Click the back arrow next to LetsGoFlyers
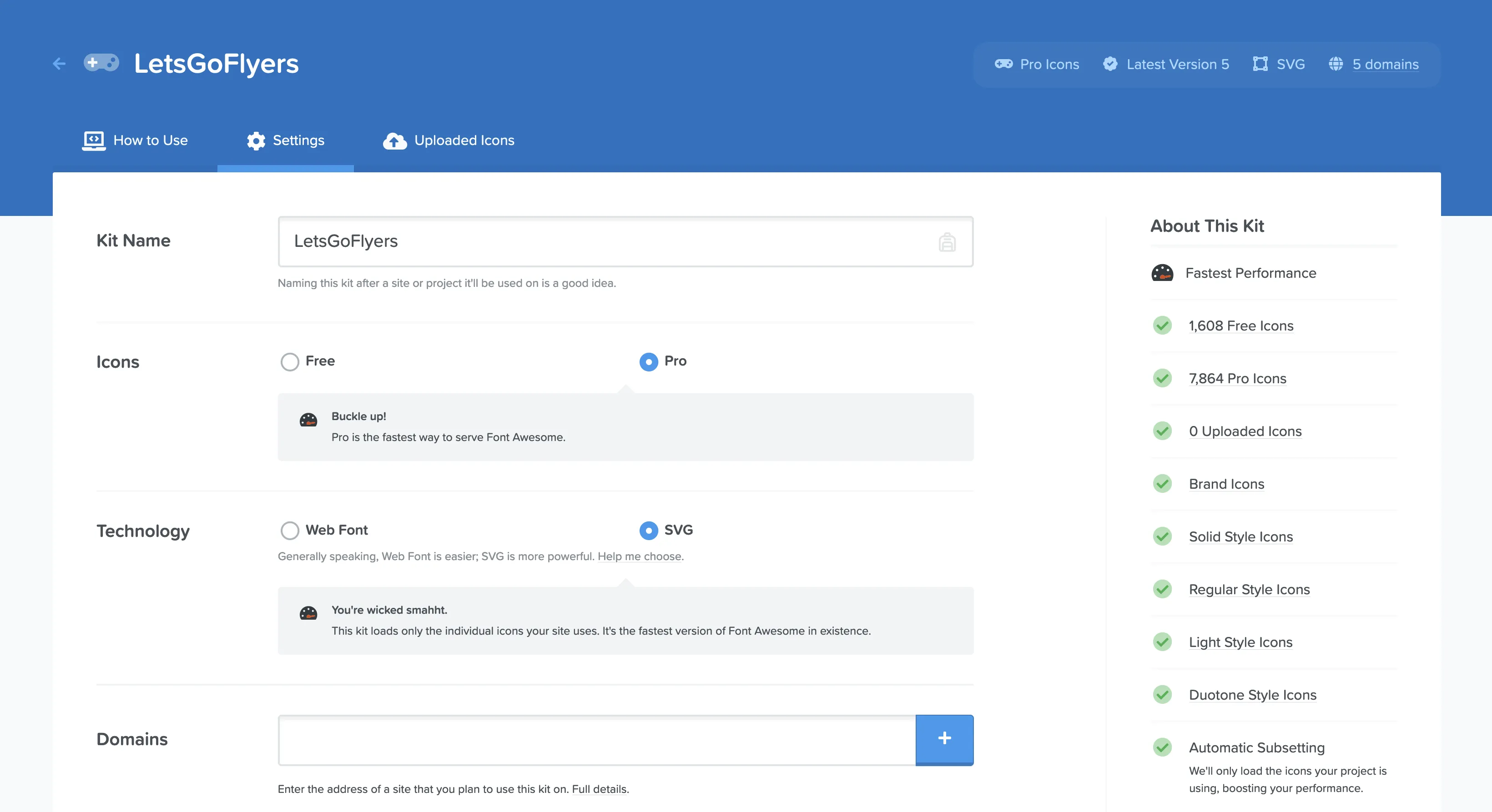 tap(59, 64)
